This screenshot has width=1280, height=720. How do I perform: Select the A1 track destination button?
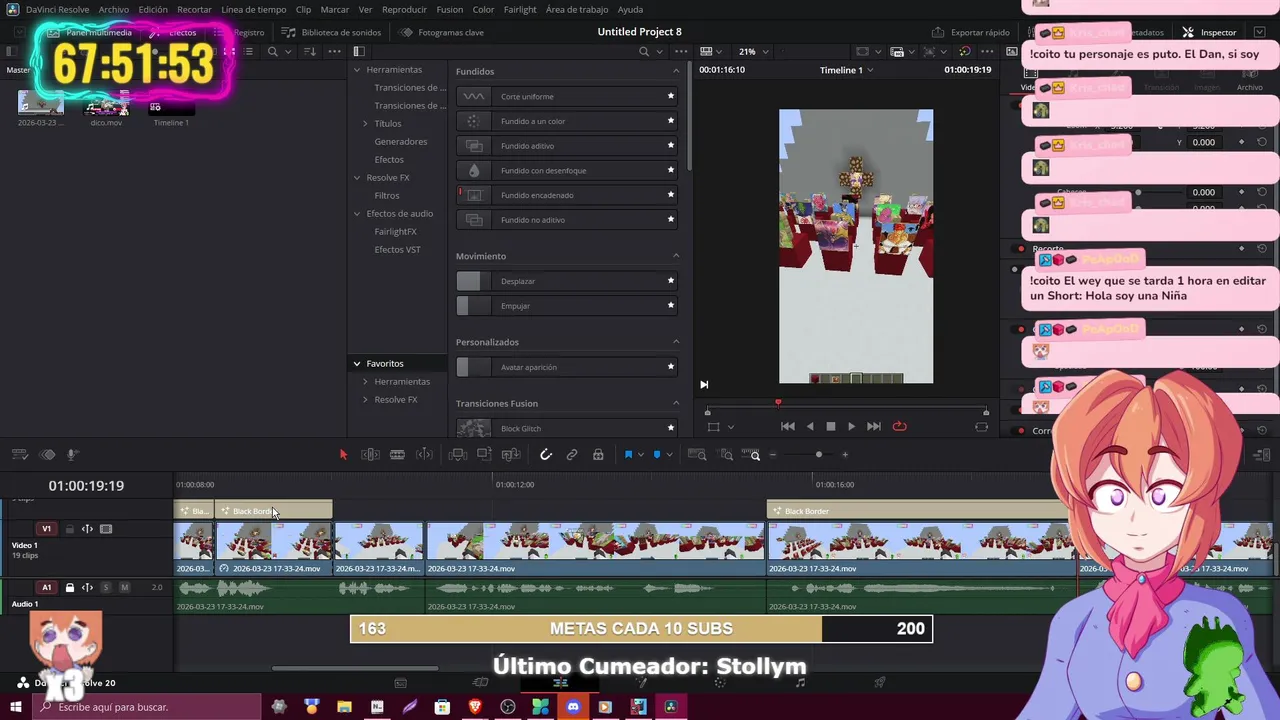[46, 588]
